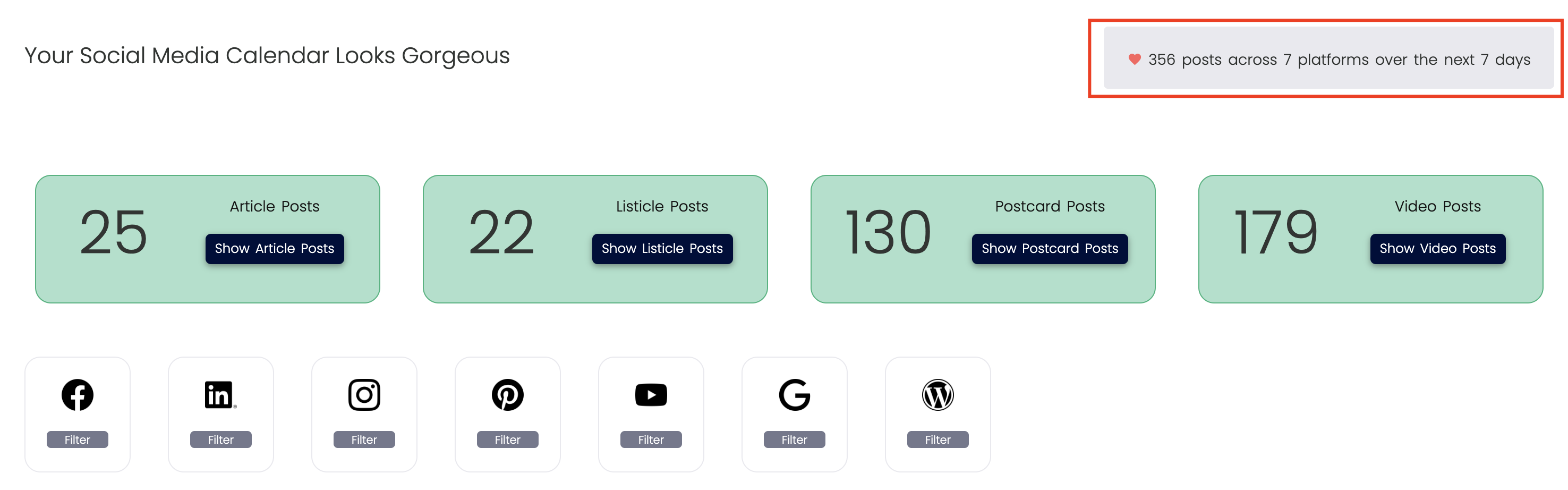Filter posts by Pinterest
1568x490 pixels.
[x=508, y=440]
